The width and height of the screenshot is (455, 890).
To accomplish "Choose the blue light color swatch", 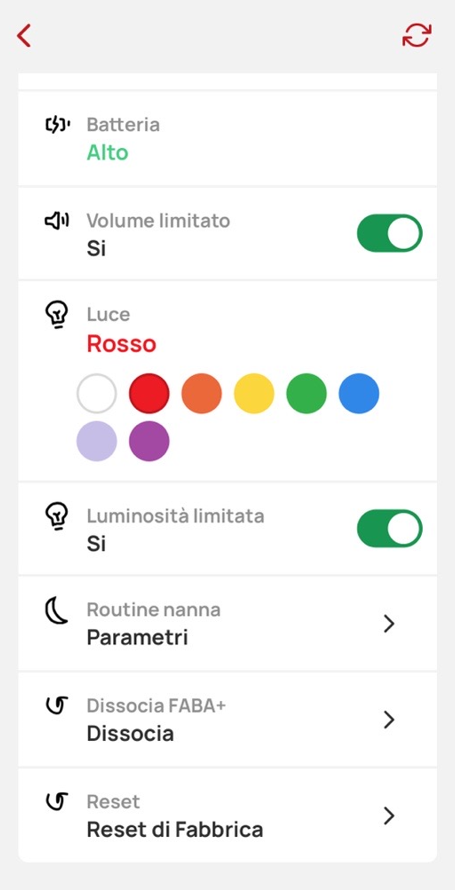I will [x=359, y=393].
